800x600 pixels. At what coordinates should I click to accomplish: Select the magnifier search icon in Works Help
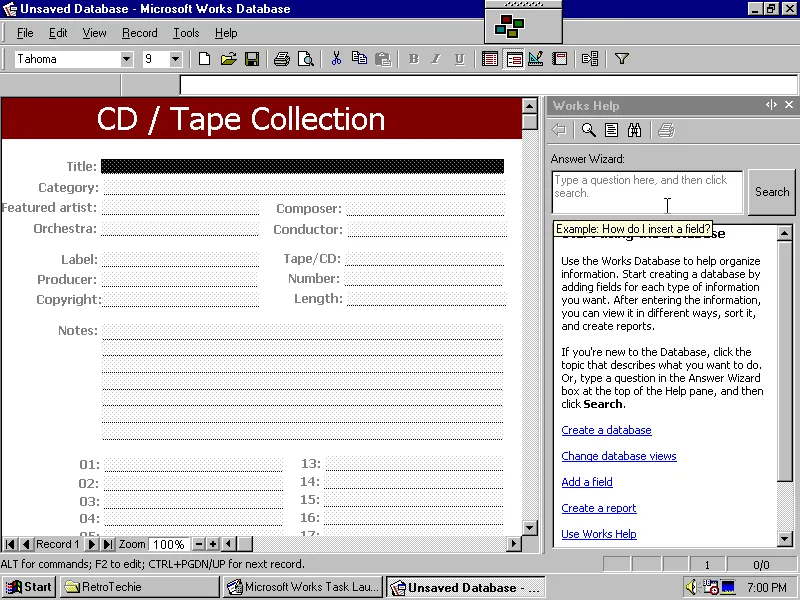[590, 129]
